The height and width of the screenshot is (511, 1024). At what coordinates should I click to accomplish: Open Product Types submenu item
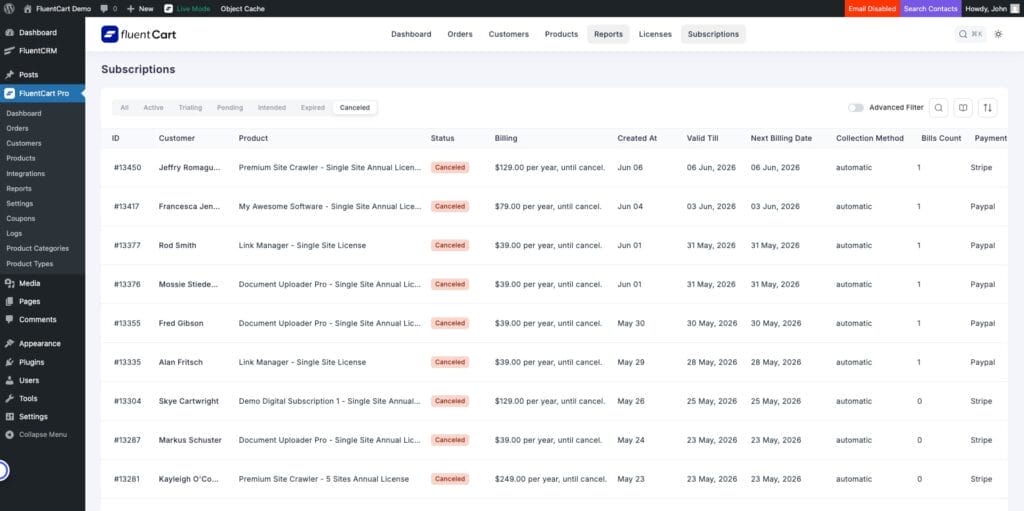click(x=29, y=264)
